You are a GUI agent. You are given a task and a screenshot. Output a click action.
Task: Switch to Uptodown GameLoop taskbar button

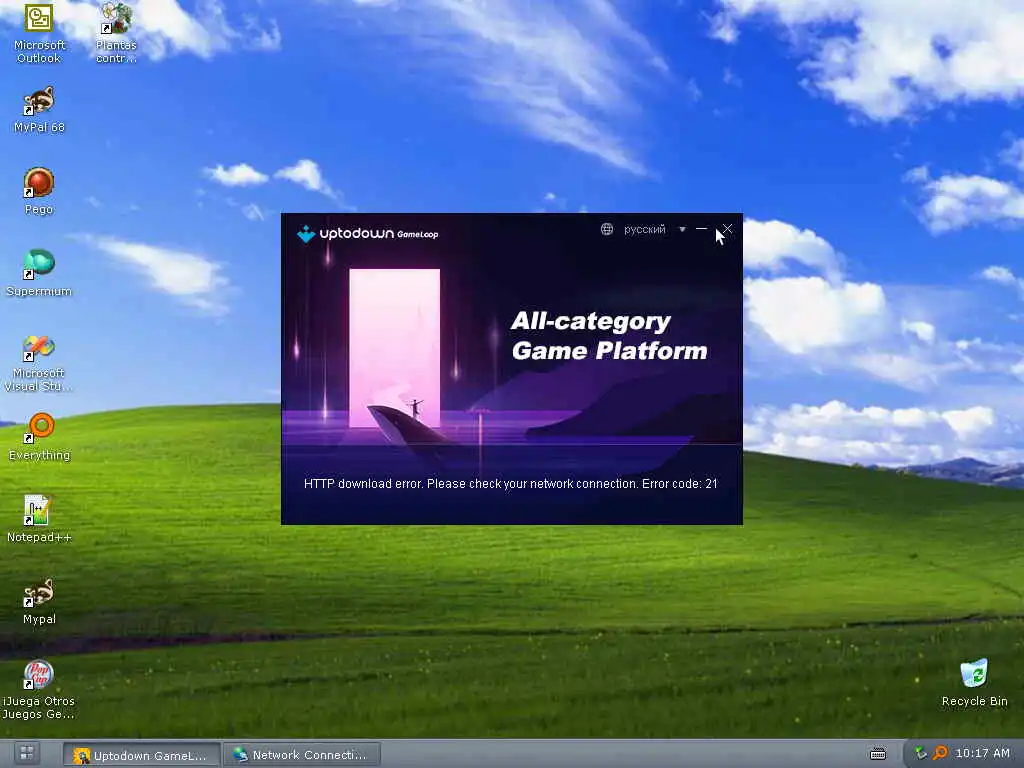pyautogui.click(x=142, y=755)
